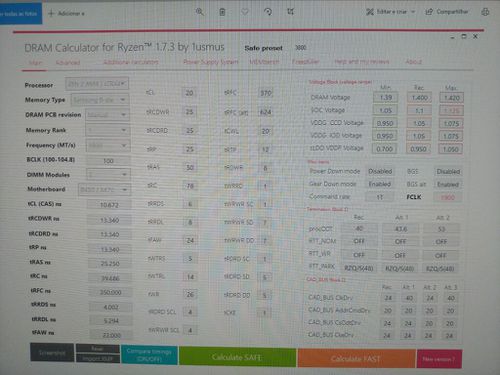Switch to the Advanced tab

click(68, 62)
